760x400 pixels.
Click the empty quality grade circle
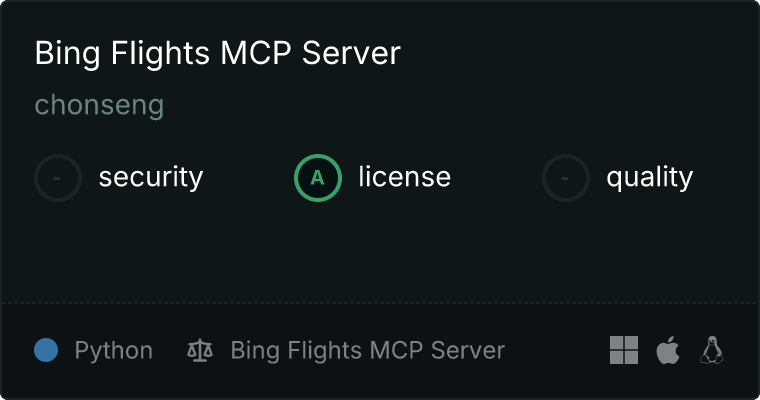566,178
